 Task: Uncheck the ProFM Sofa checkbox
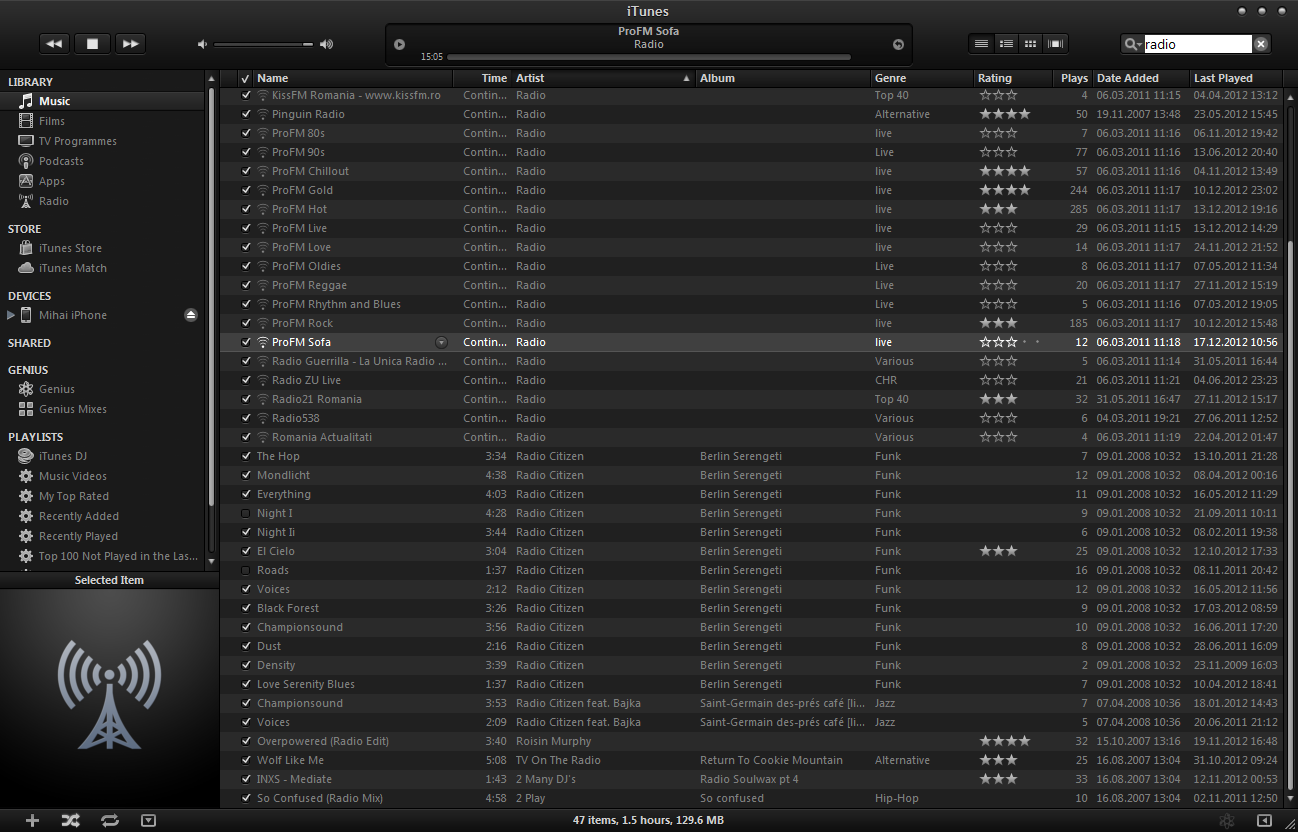pos(246,342)
